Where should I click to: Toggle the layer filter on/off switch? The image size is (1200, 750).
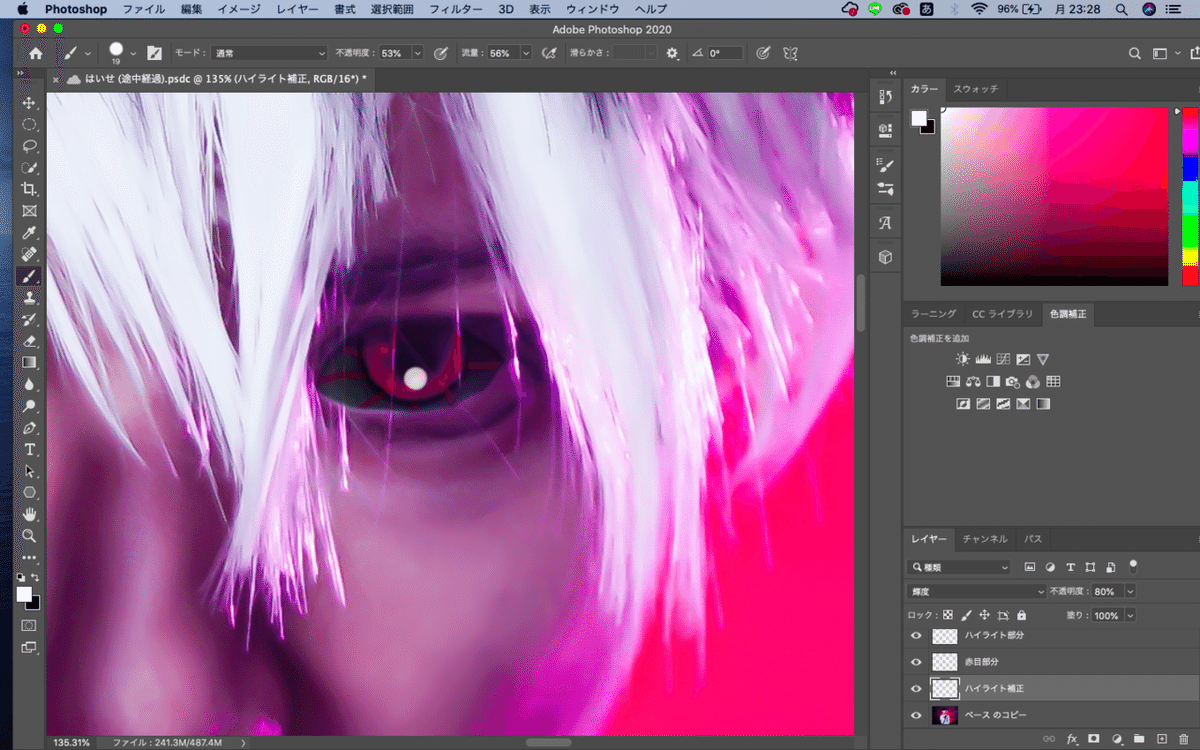pyautogui.click(x=1133, y=565)
